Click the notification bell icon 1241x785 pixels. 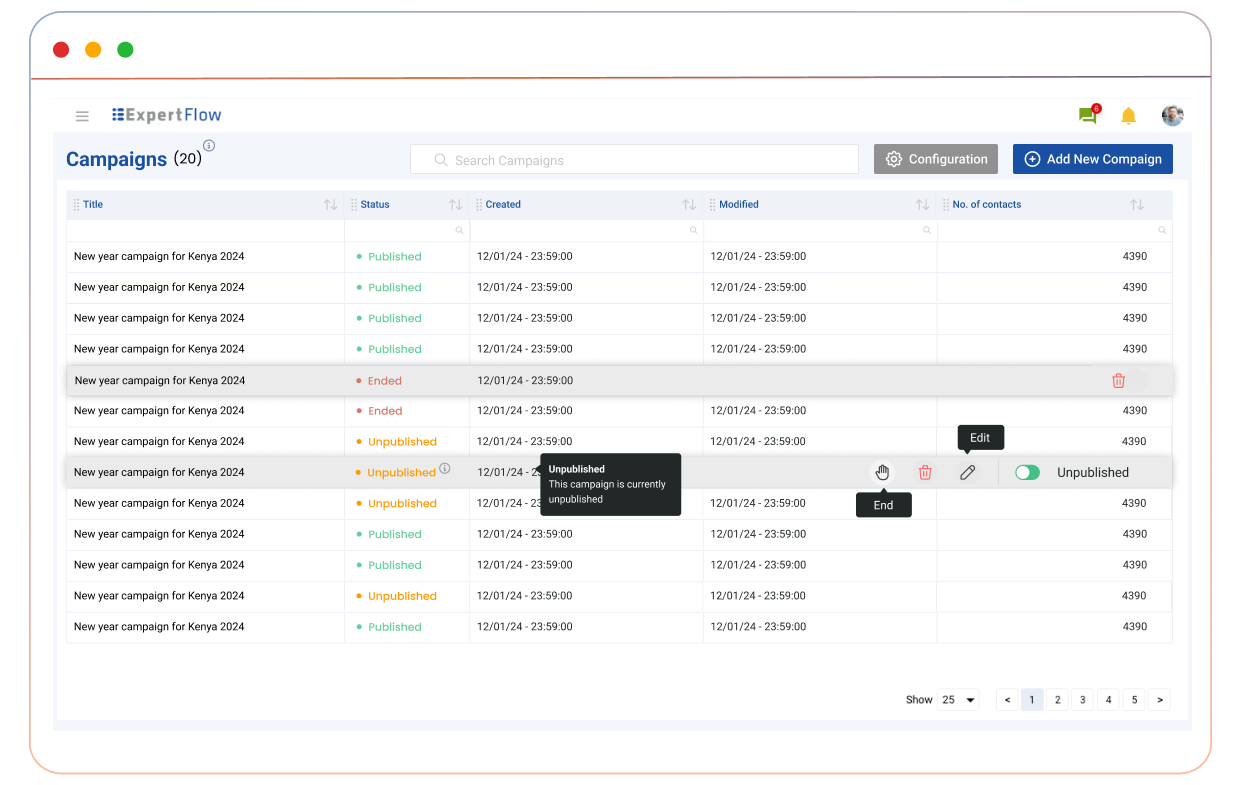[x=1128, y=116]
